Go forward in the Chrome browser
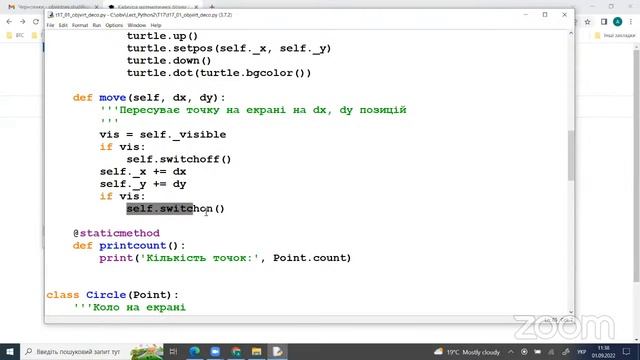Image resolution: width=640 pixels, height=360 pixels. [23, 22]
